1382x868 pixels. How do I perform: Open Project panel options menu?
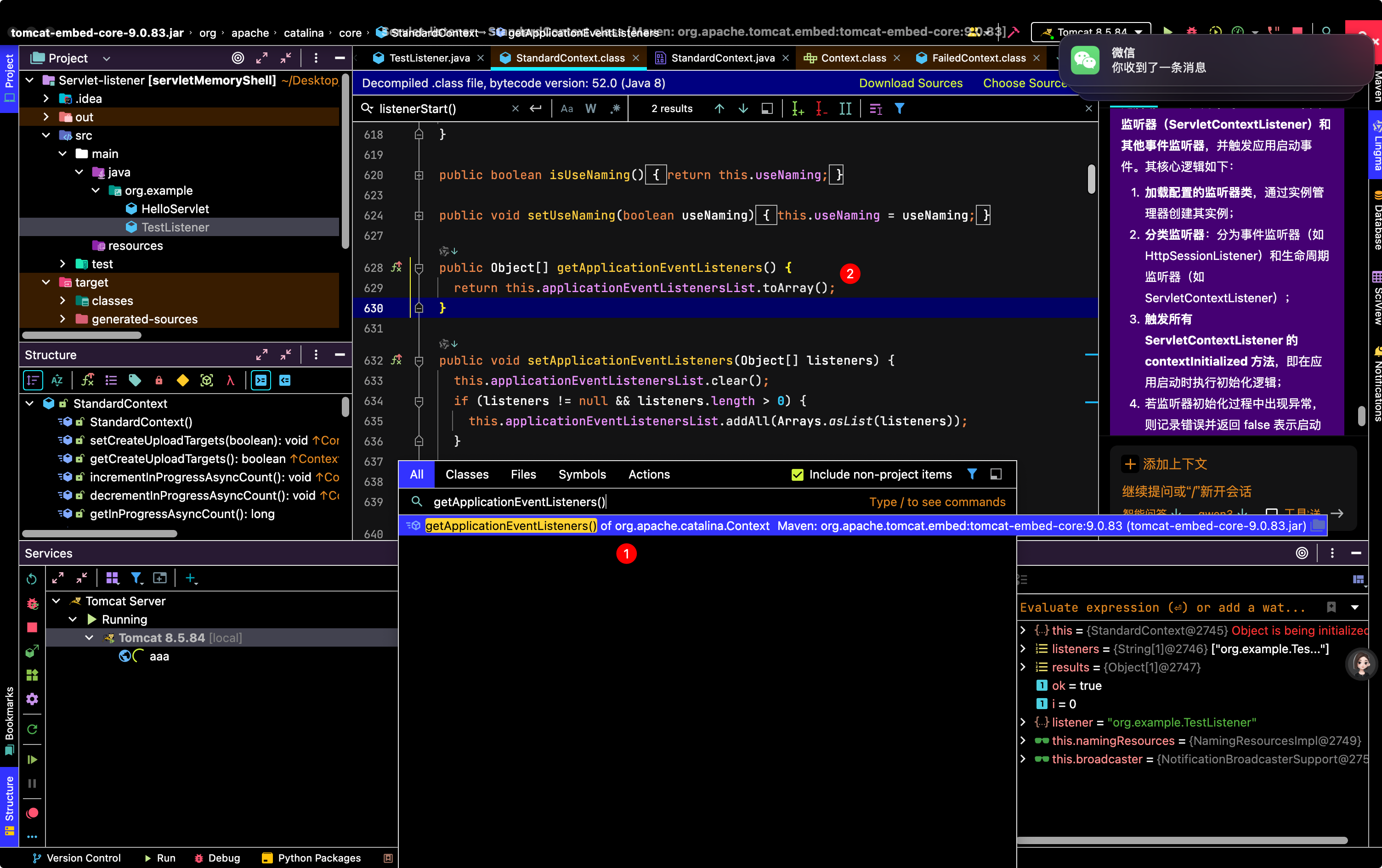pyautogui.click(x=316, y=58)
